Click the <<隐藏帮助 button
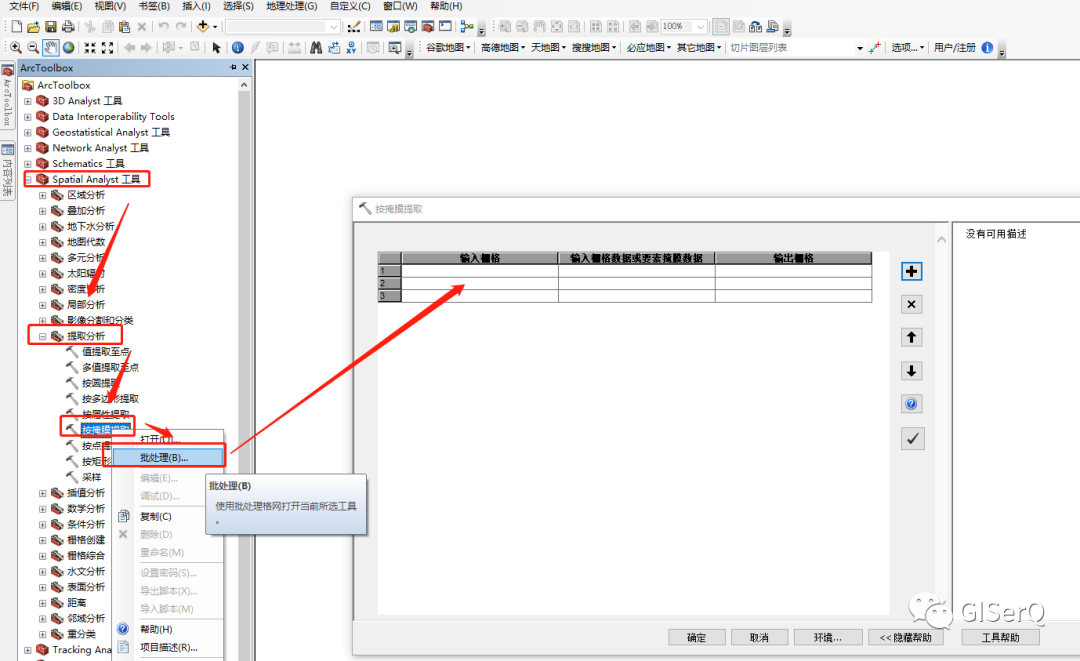 pyautogui.click(x=905, y=638)
